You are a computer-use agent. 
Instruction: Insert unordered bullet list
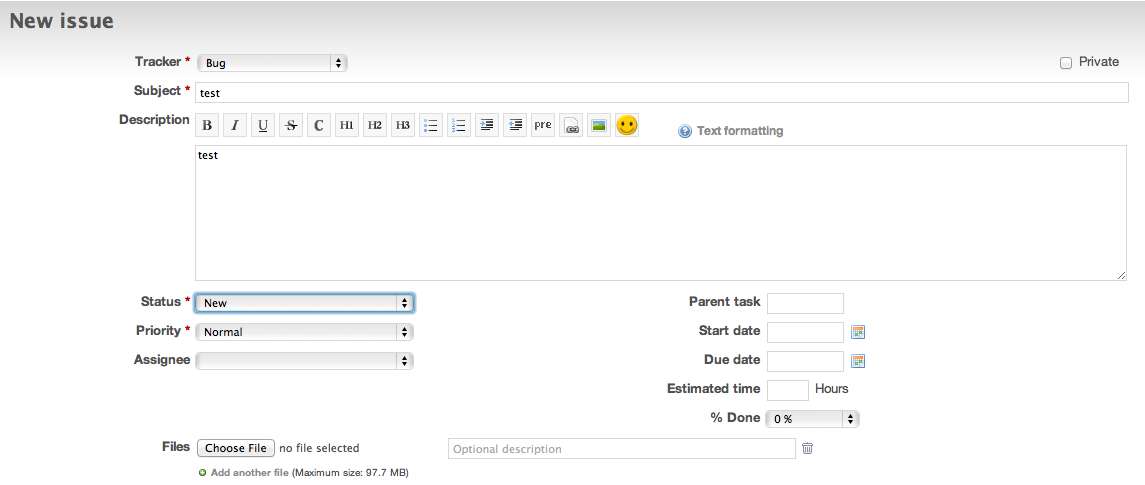pyautogui.click(x=431, y=126)
